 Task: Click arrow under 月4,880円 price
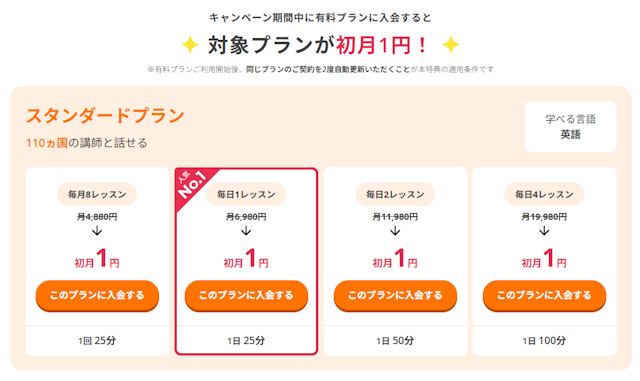[97, 231]
